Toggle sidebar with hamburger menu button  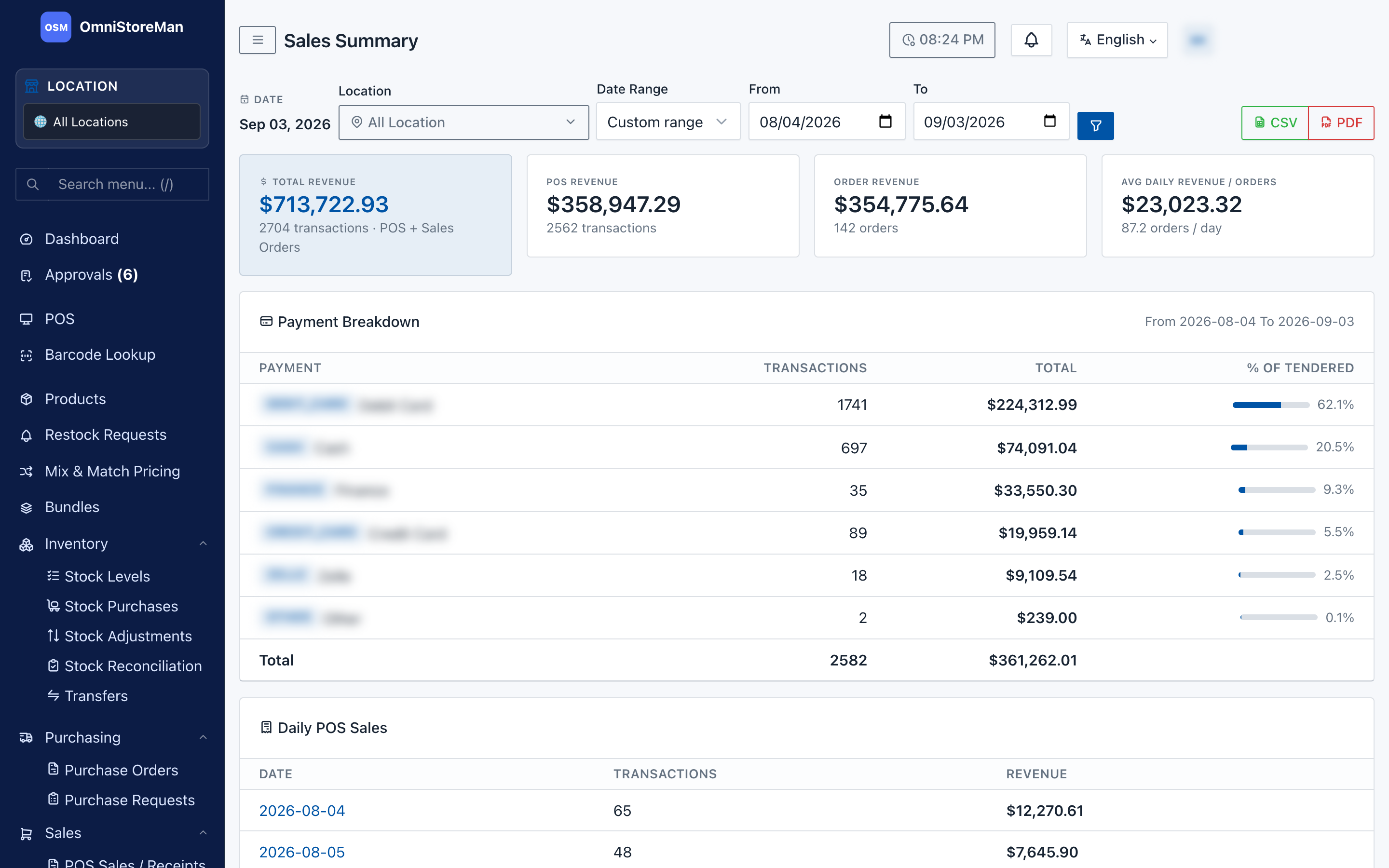pyautogui.click(x=257, y=40)
